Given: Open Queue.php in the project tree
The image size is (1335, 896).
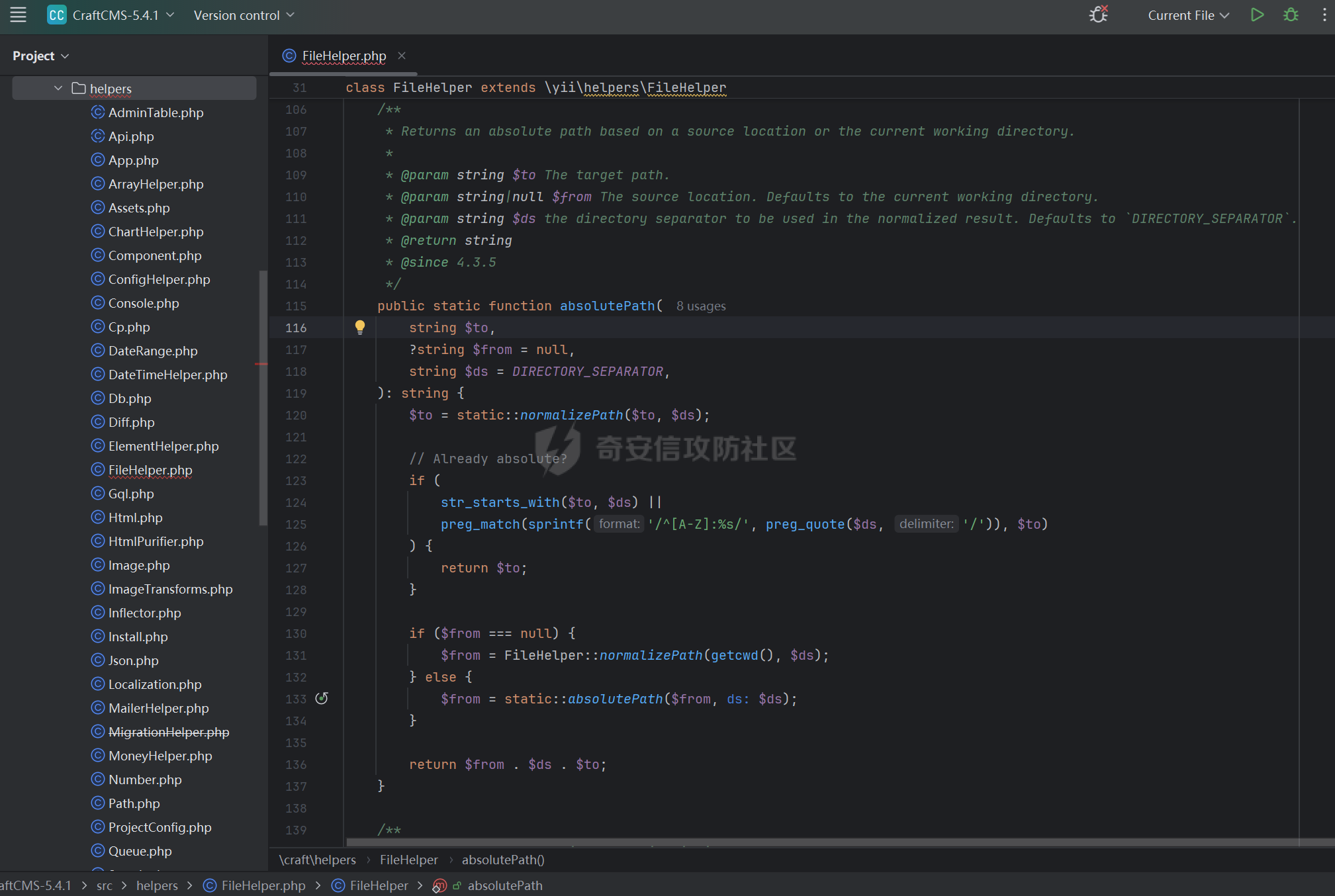Looking at the screenshot, I should [140, 851].
